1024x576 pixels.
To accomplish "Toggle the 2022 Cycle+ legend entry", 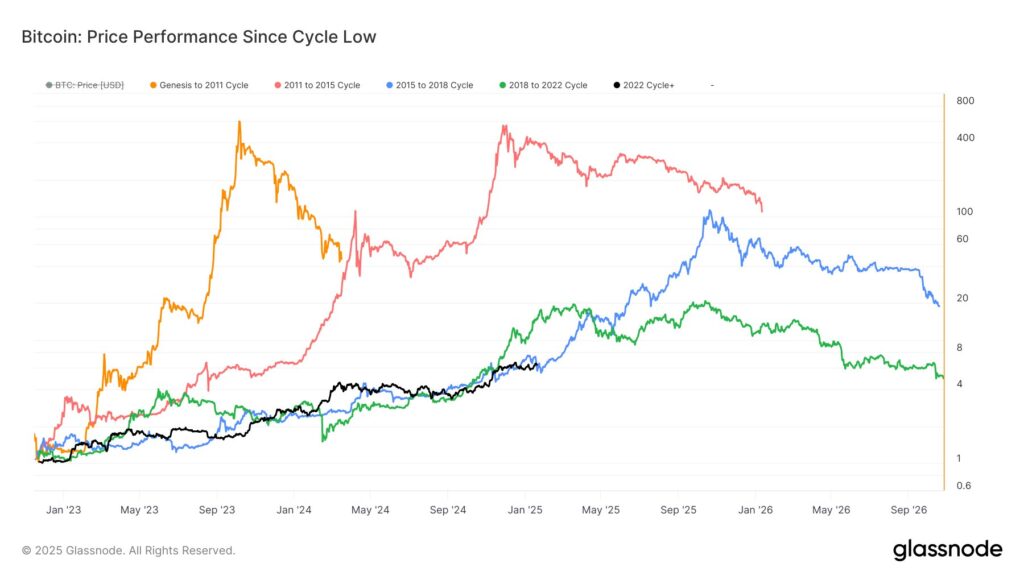I will [x=644, y=85].
